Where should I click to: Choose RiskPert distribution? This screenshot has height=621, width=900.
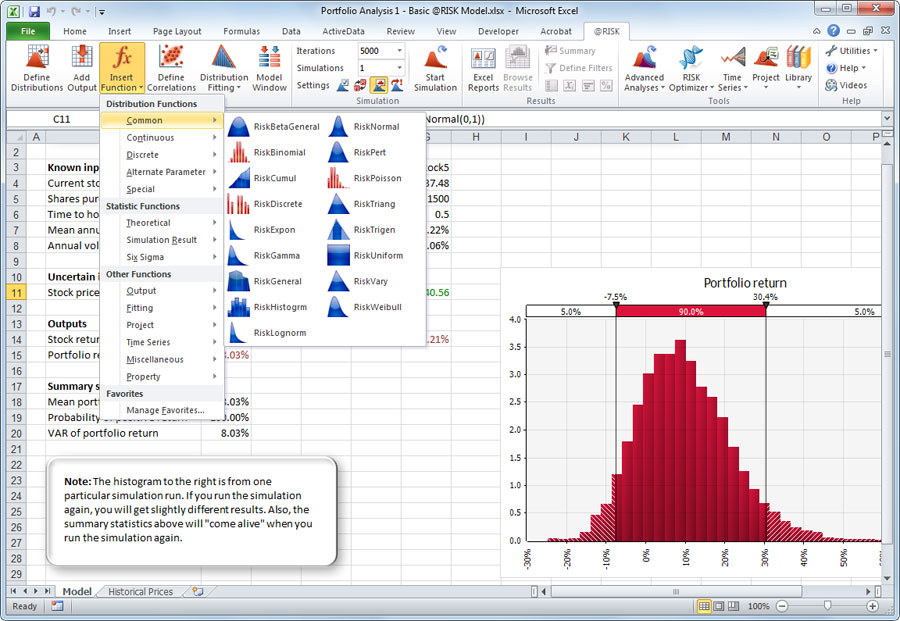click(357, 153)
